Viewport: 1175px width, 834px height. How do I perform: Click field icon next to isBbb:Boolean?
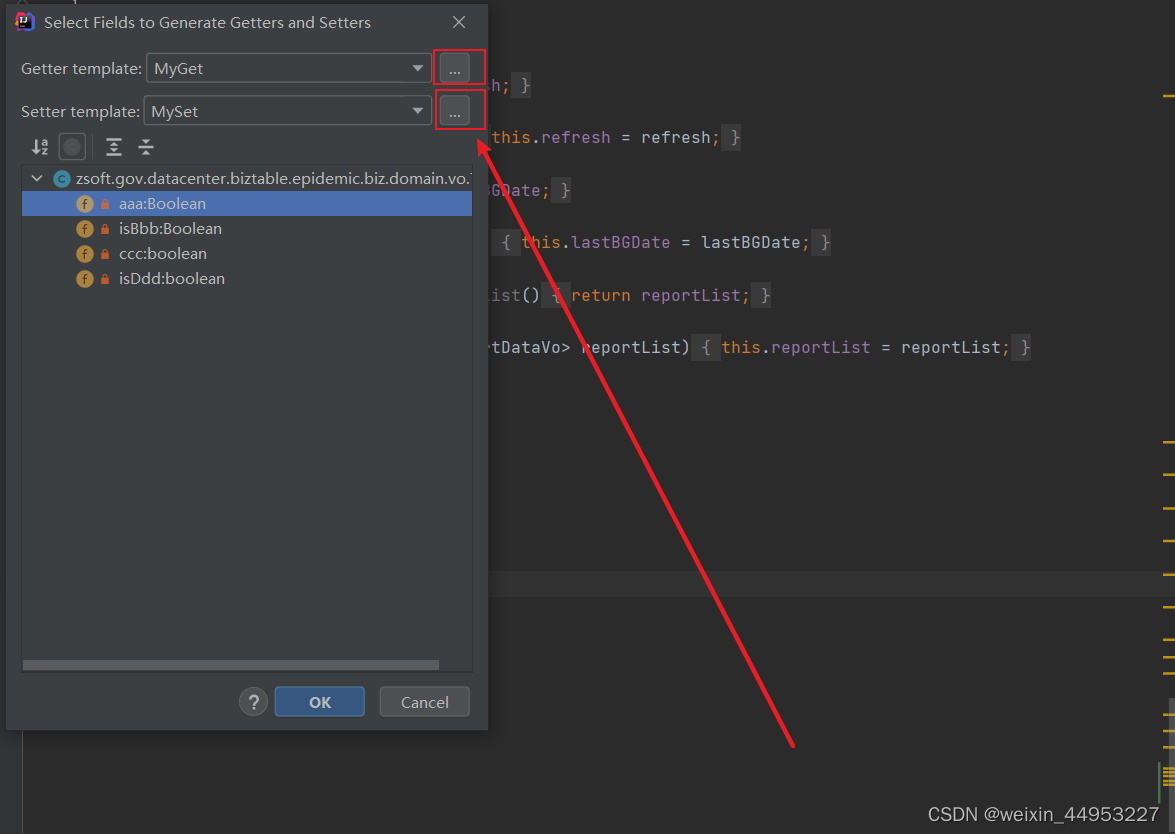point(85,229)
